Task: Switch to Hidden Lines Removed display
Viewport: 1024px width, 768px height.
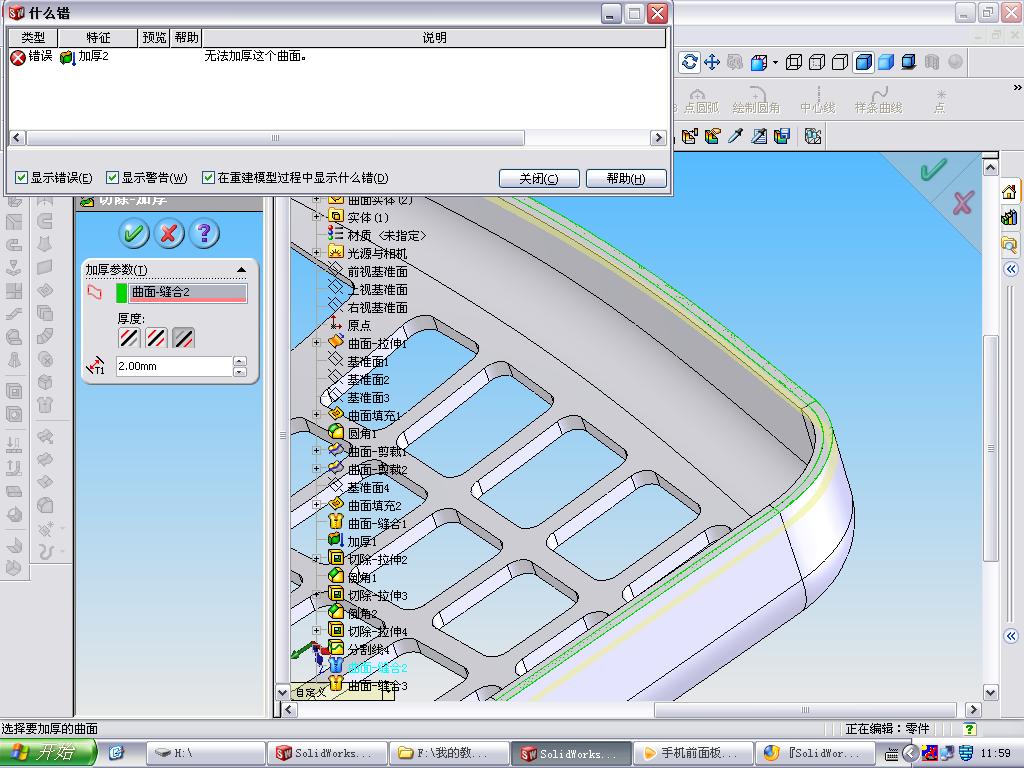Action: [x=840, y=62]
